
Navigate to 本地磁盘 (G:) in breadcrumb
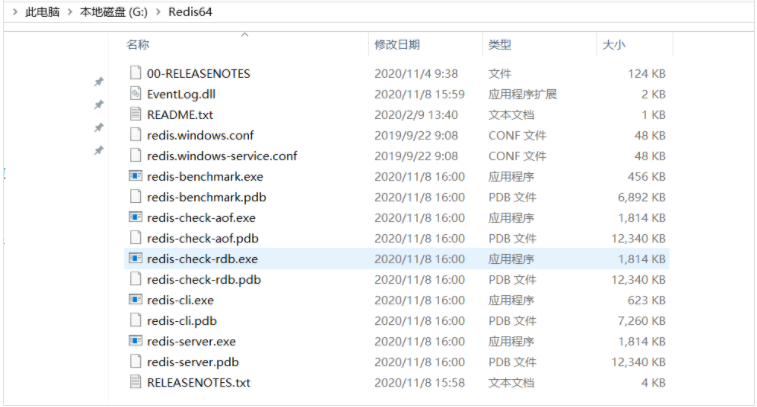pos(114,12)
